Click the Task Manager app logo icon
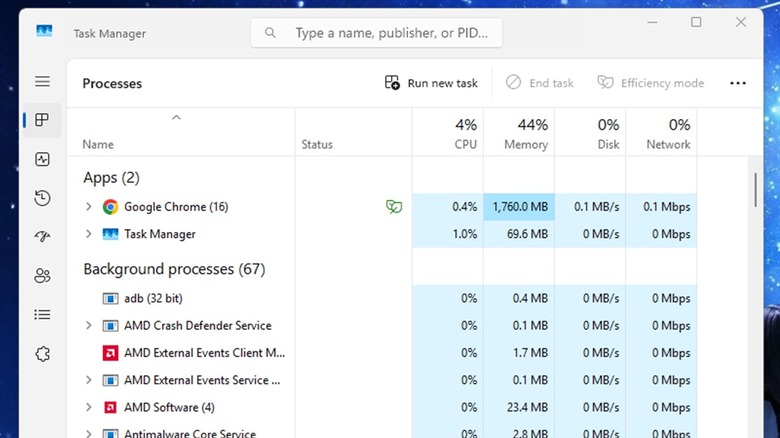Viewport: 780px width, 438px height. (x=44, y=31)
